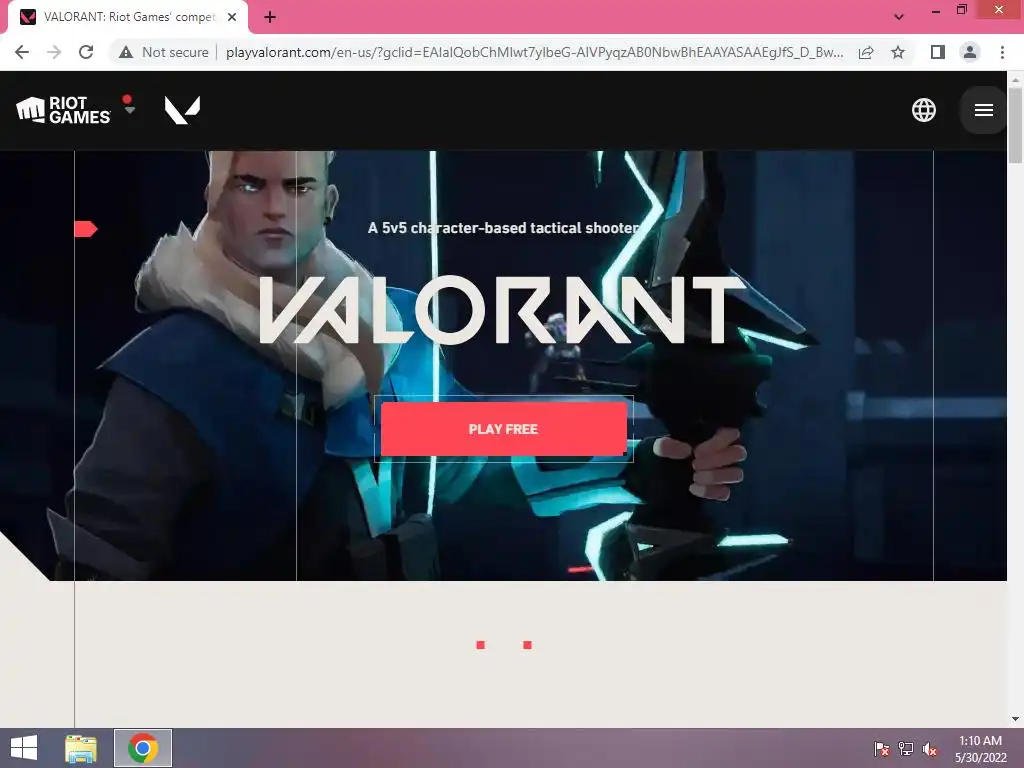This screenshot has width=1024, height=768.
Task: Launch File Explorer from the taskbar
Action: pos(81,748)
